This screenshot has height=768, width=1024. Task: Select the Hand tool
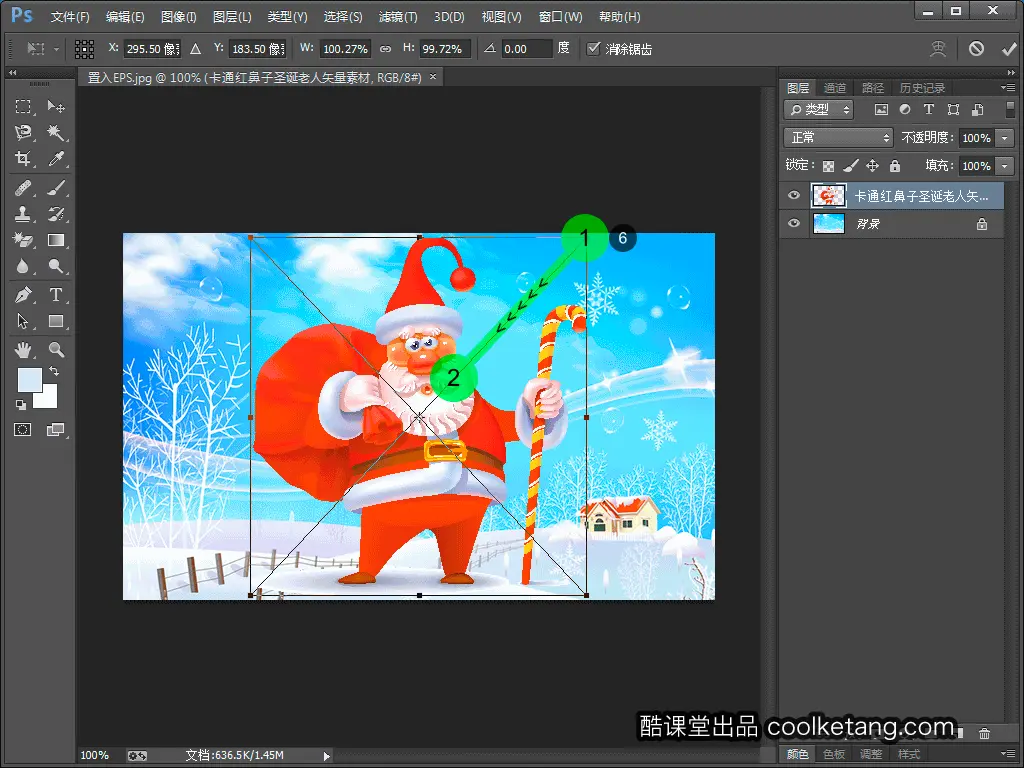point(23,350)
